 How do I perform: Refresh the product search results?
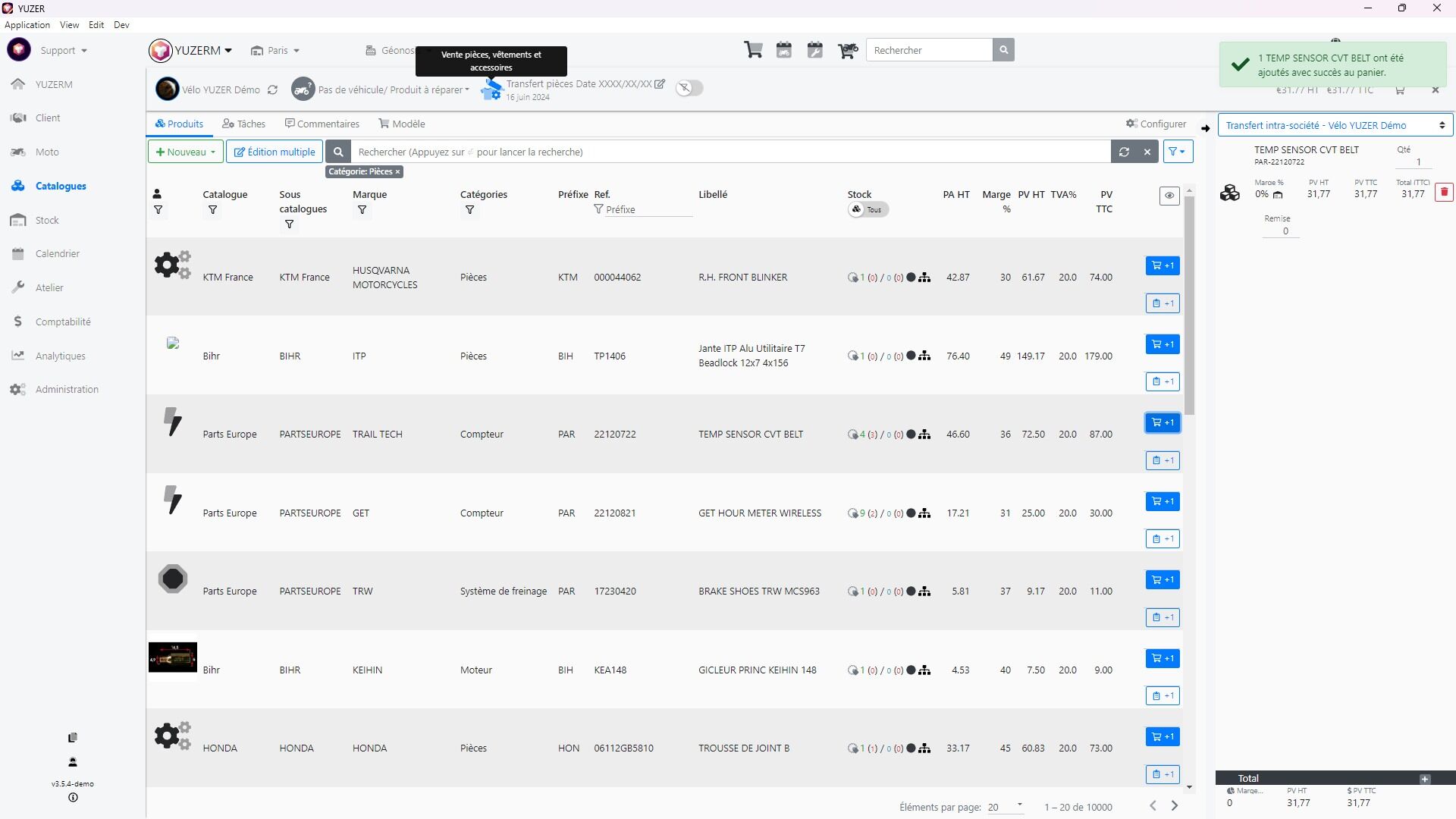1124,152
